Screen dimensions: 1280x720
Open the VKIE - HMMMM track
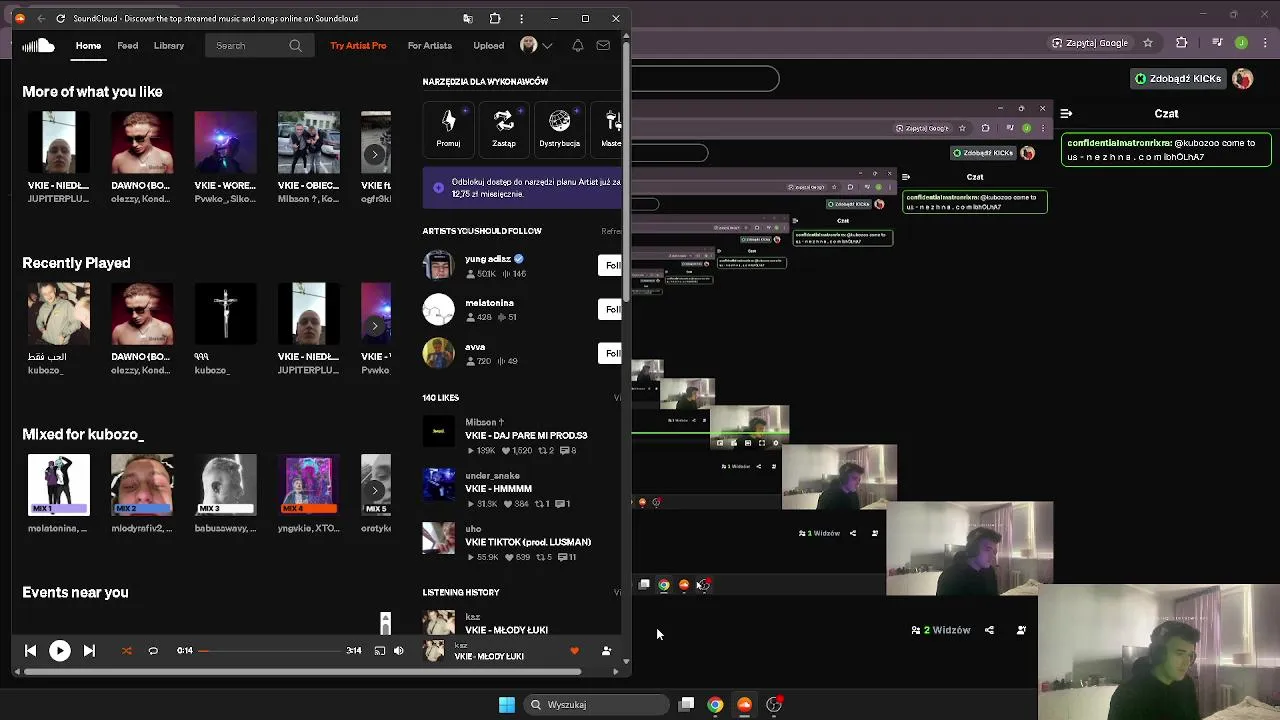coord(498,489)
